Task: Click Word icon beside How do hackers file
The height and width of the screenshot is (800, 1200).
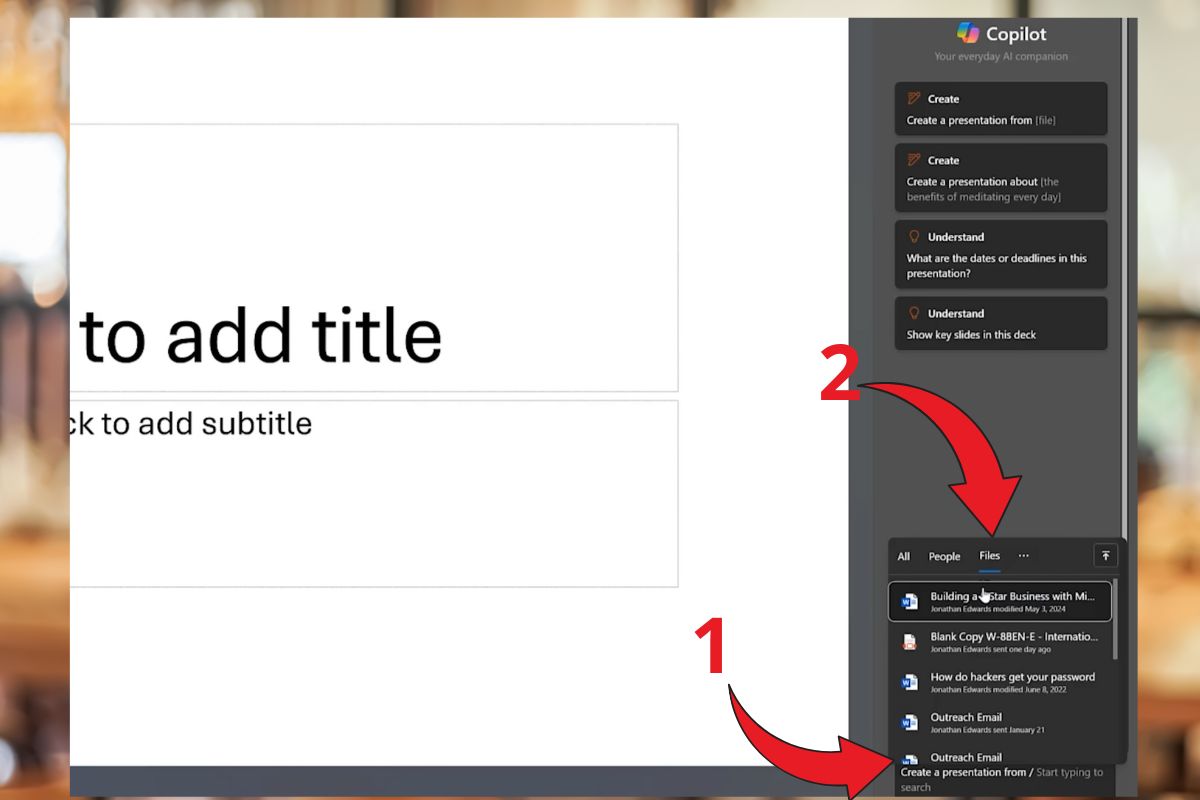Action: tap(909, 682)
